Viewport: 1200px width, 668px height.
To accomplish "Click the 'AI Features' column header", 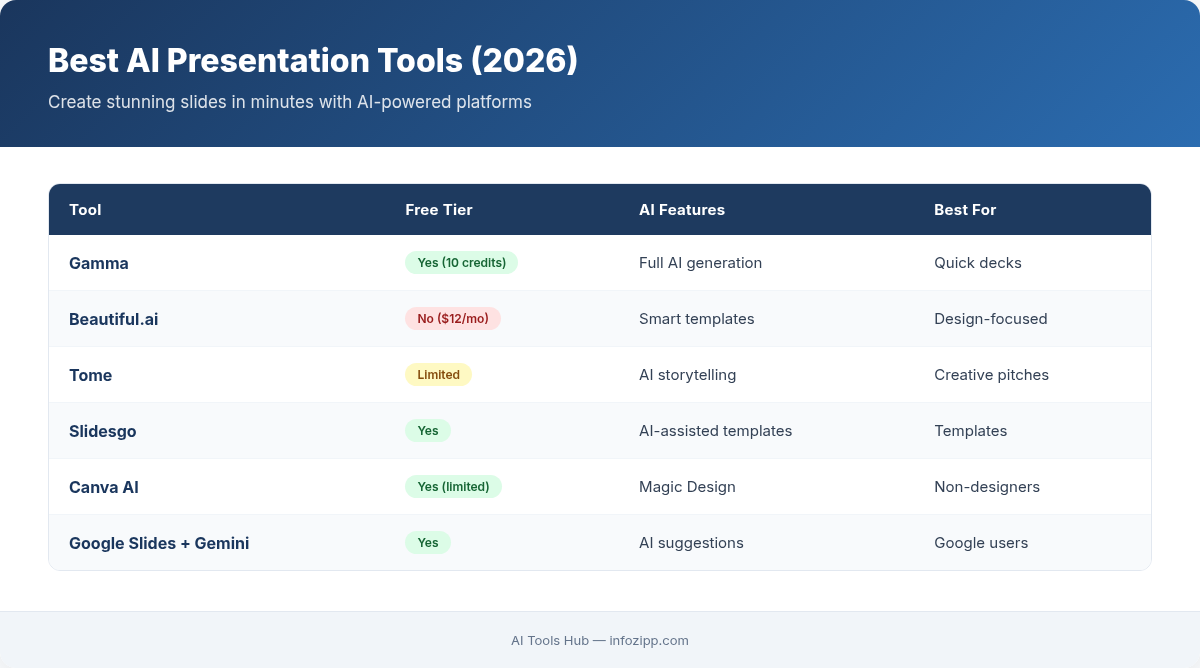I will point(682,210).
